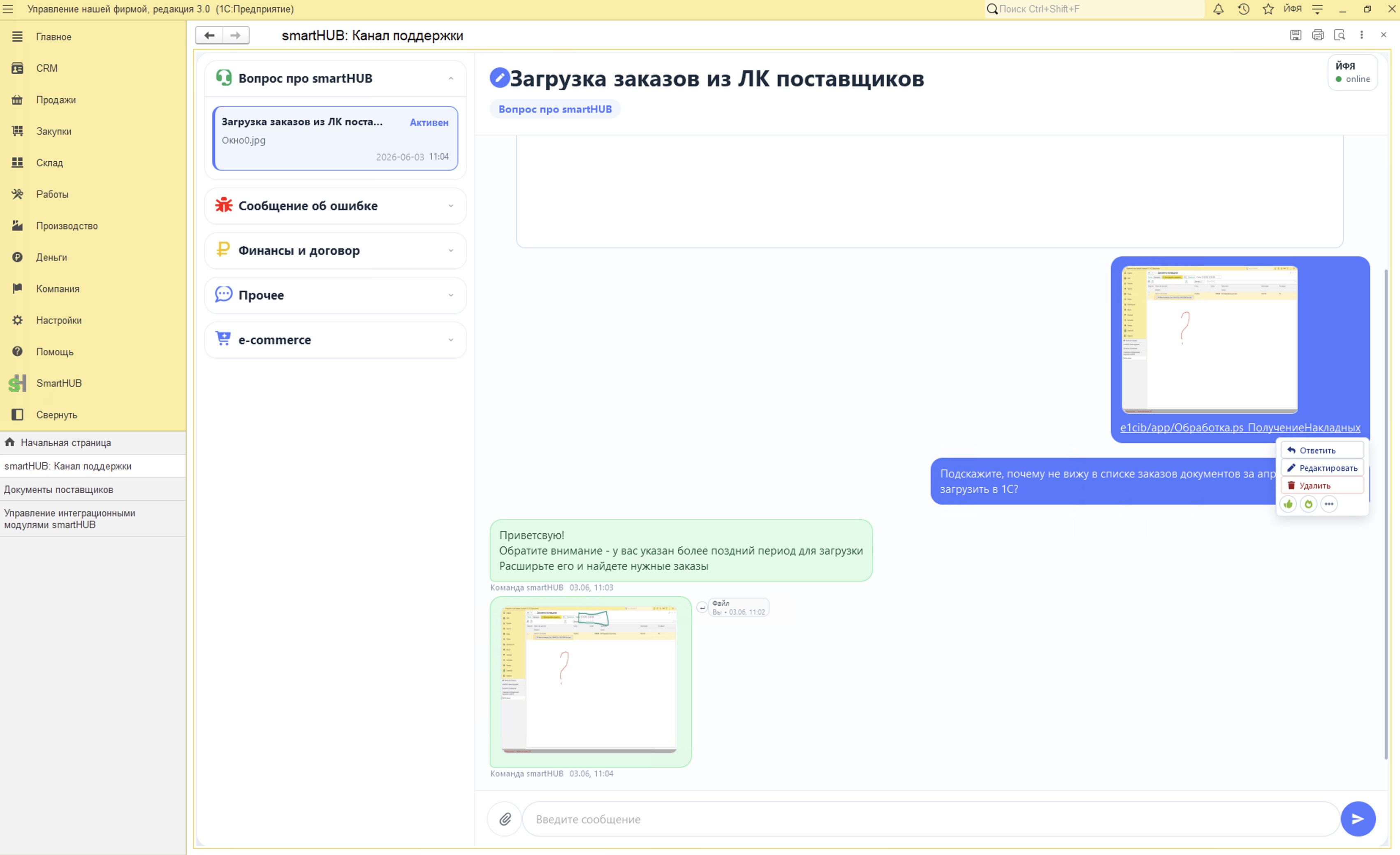
Task: Expand the e-commerce category
Action: click(x=335, y=340)
